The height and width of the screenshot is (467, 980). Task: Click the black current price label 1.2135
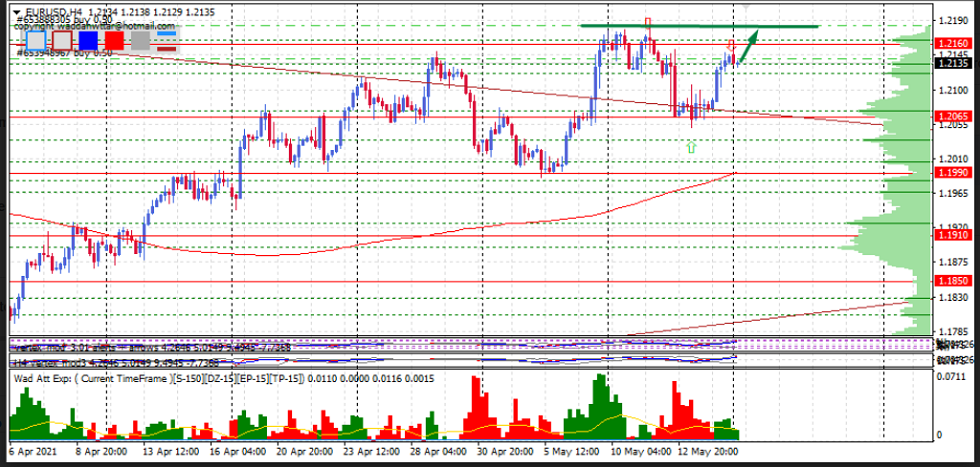(952, 63)
